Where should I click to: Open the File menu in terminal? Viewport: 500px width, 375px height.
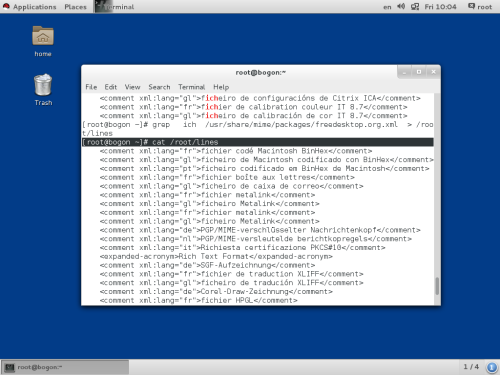(x=91, y=87)
